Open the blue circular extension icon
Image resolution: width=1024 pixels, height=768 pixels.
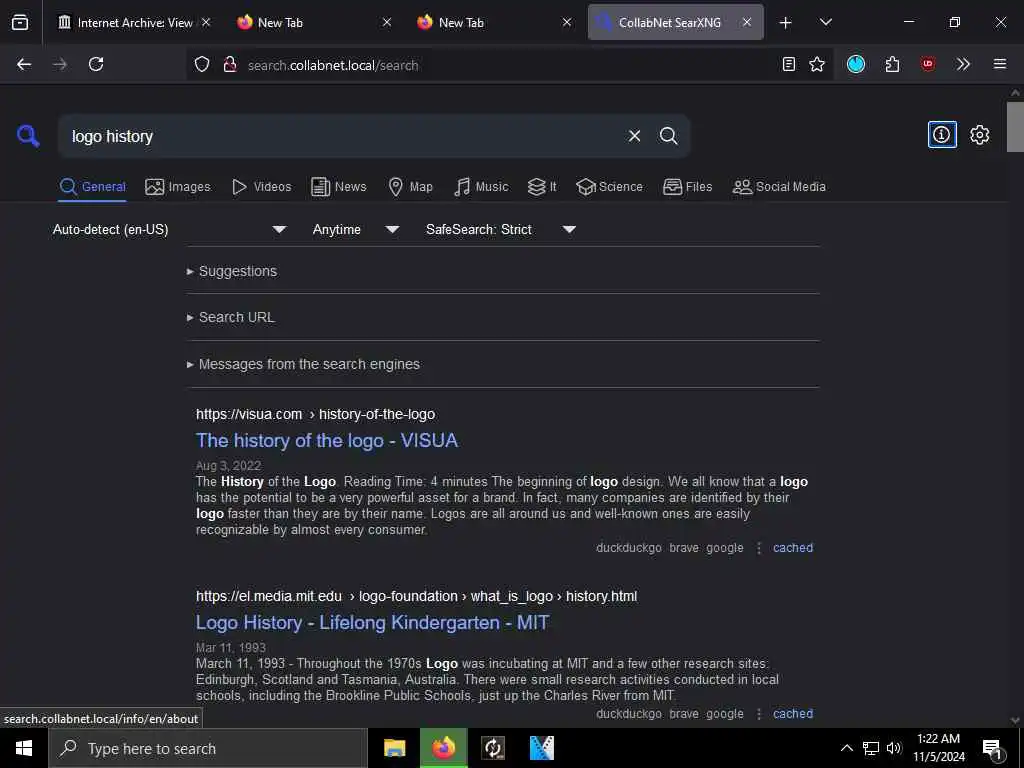[x=856, y=64]
